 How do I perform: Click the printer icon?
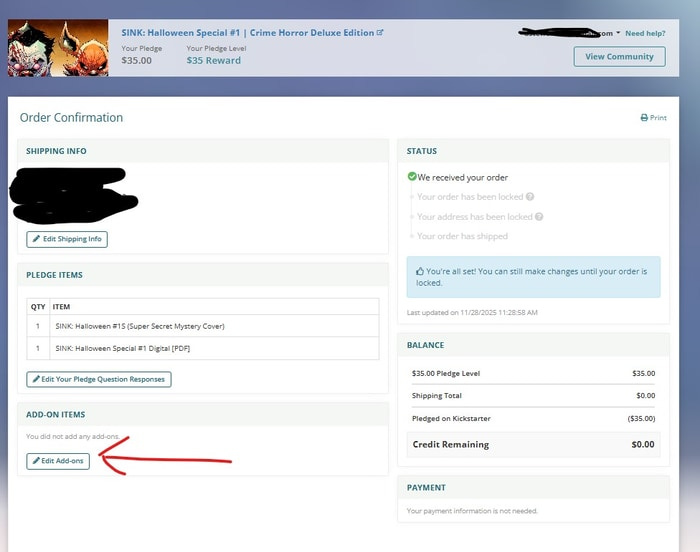tap(644, 118)
